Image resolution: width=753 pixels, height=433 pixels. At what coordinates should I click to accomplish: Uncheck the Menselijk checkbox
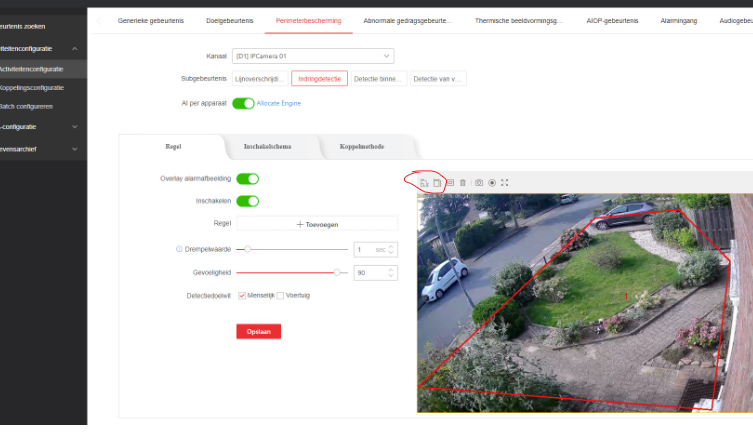[242, 296]
